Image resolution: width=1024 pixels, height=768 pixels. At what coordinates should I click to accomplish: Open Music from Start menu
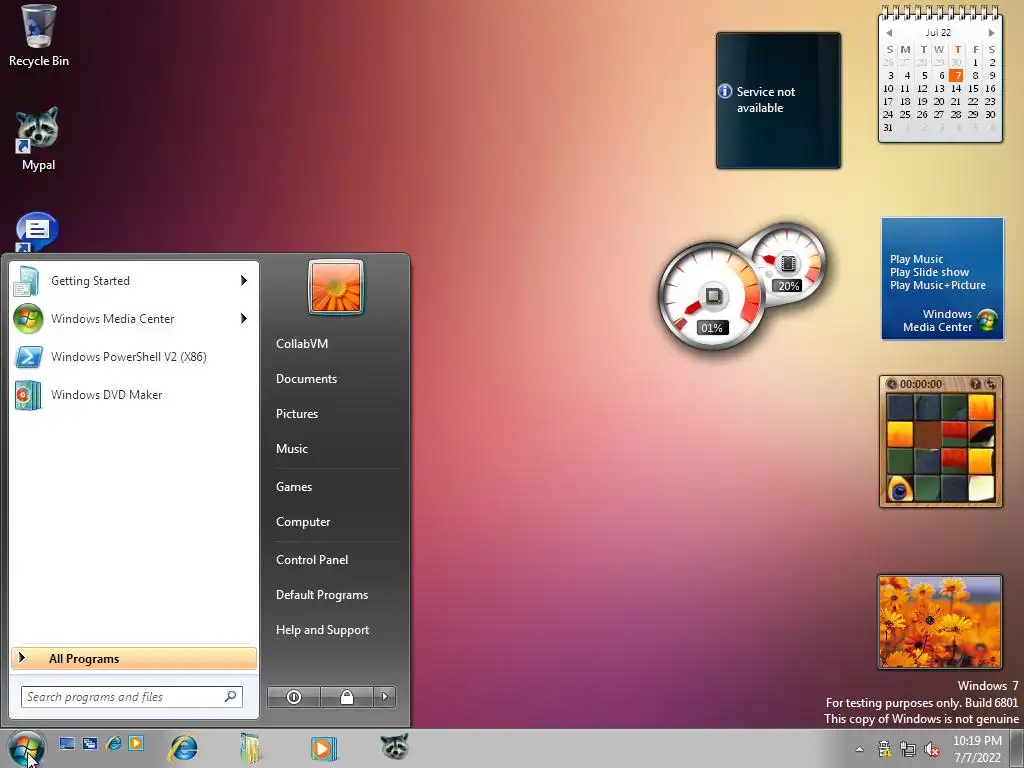pos(291,449)
